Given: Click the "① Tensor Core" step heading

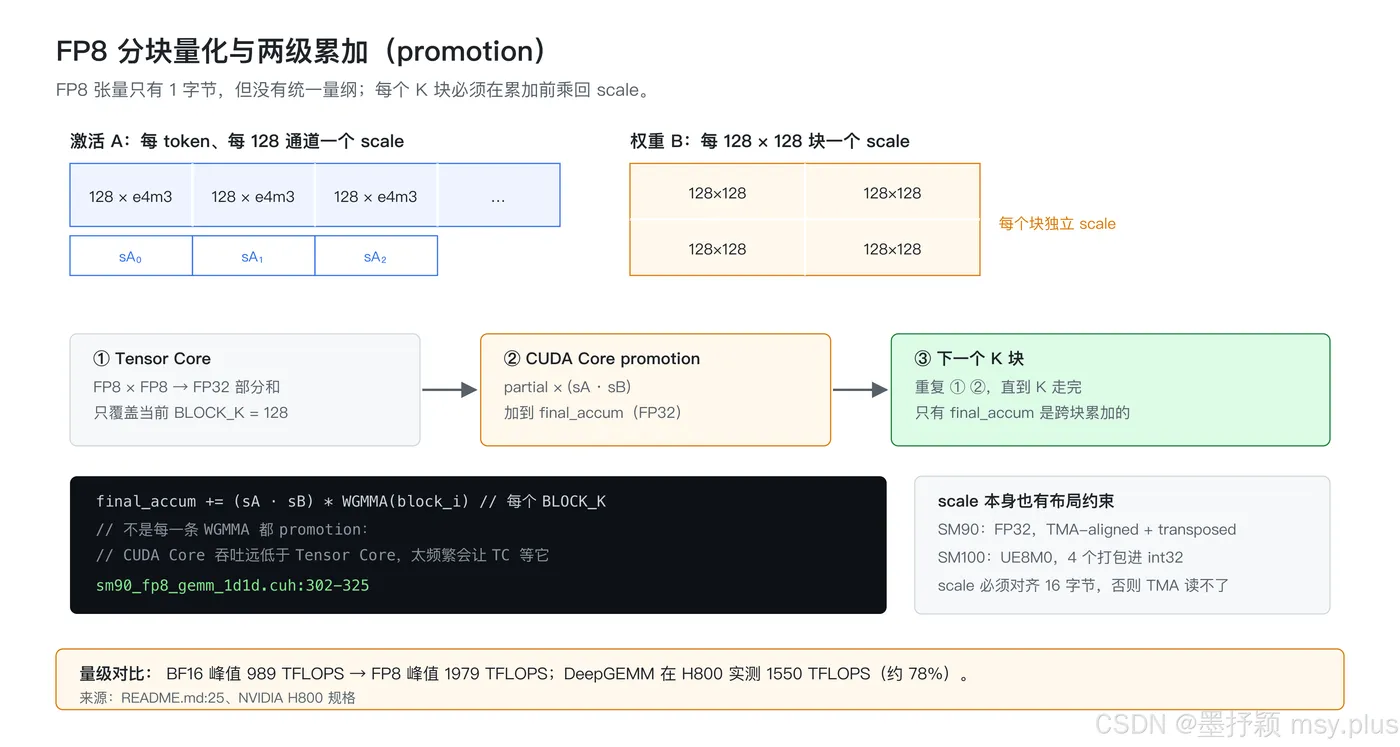Looking at the screenshot, I should tap(152, 359).
